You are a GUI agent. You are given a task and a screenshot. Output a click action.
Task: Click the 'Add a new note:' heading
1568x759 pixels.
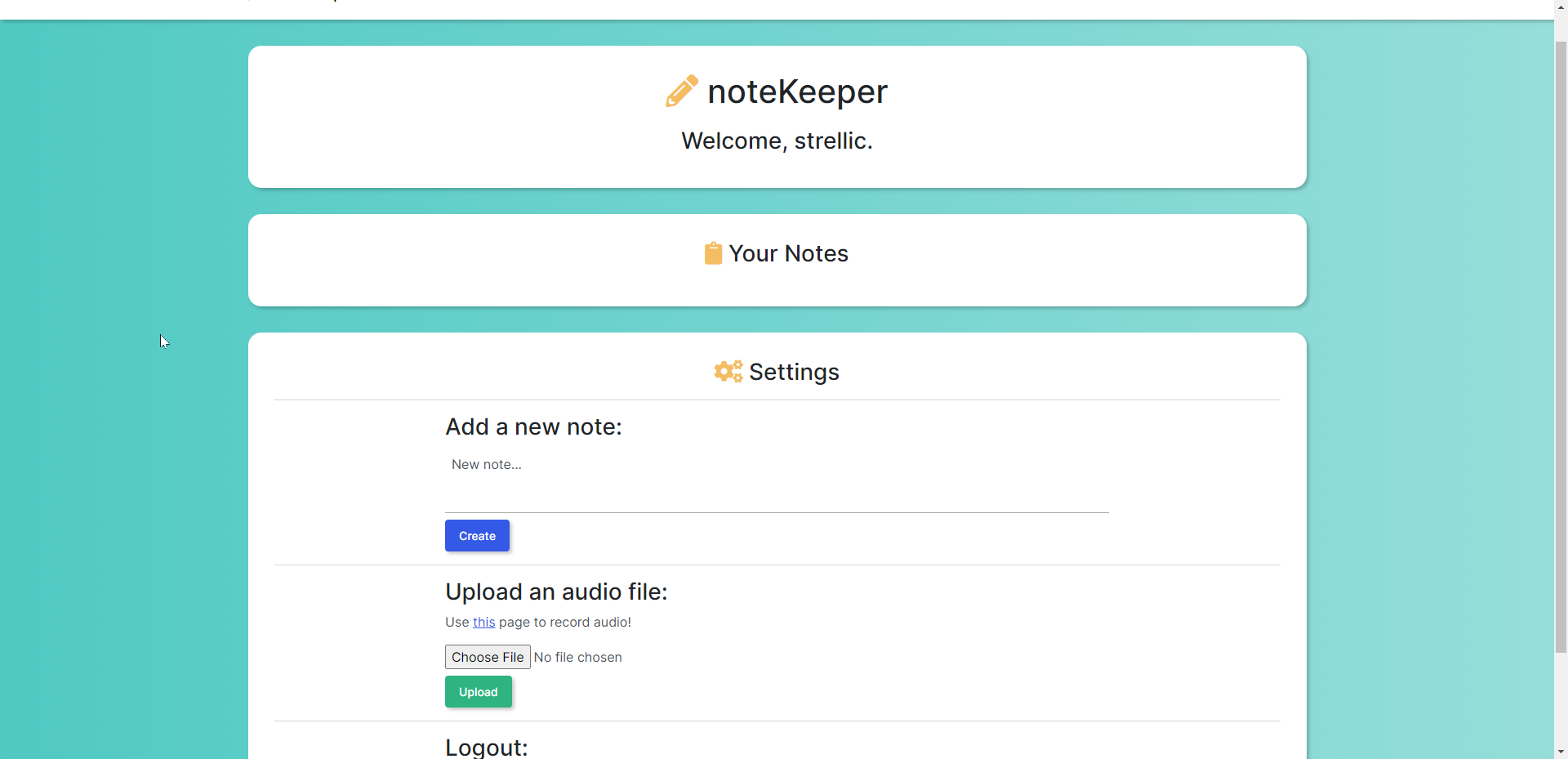pyautogui.click(x=533, y=426)
